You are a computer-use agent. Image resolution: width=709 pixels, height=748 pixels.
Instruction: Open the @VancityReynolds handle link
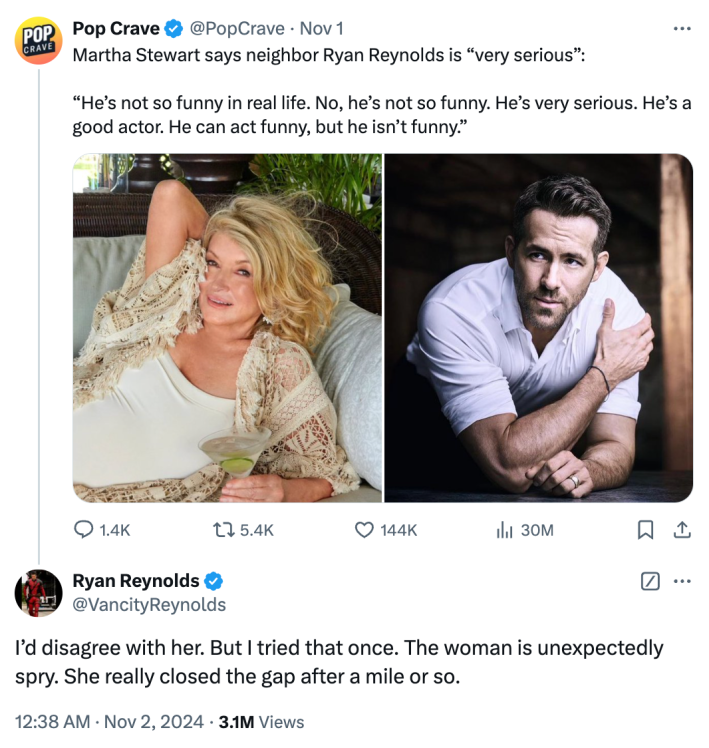[x=149, y=605]
